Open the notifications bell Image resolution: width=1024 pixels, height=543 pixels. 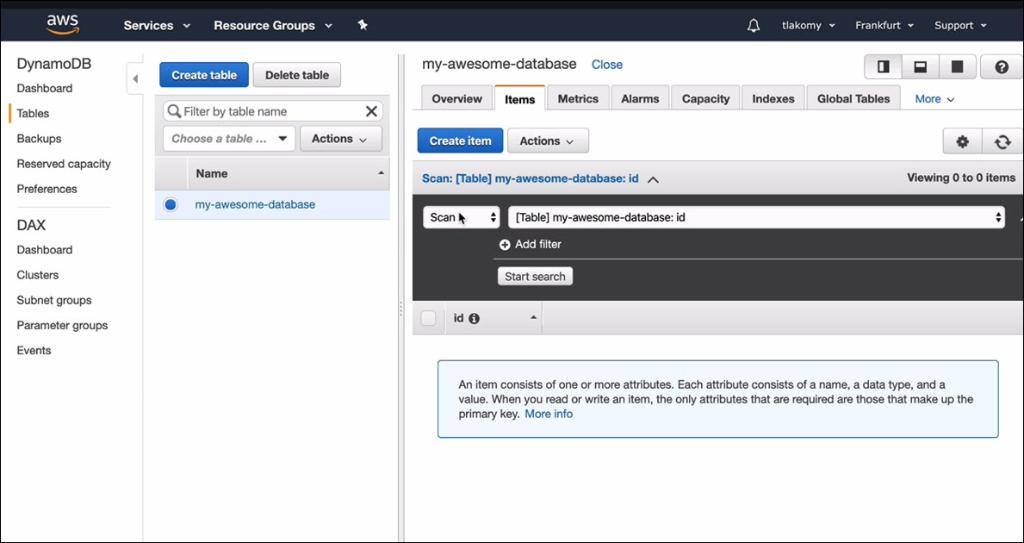click(x=753, y=25)
